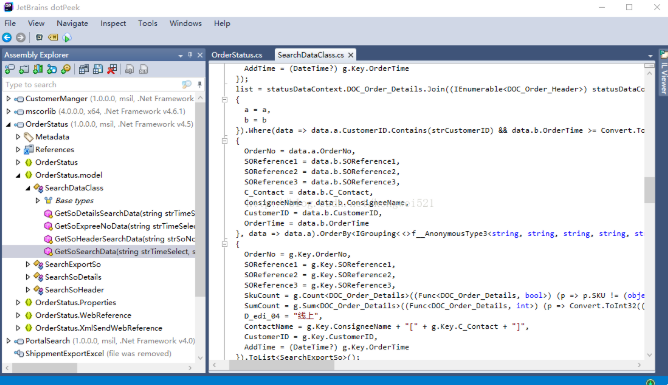
Task: Open the Help menu
Action: coord(222,23)
